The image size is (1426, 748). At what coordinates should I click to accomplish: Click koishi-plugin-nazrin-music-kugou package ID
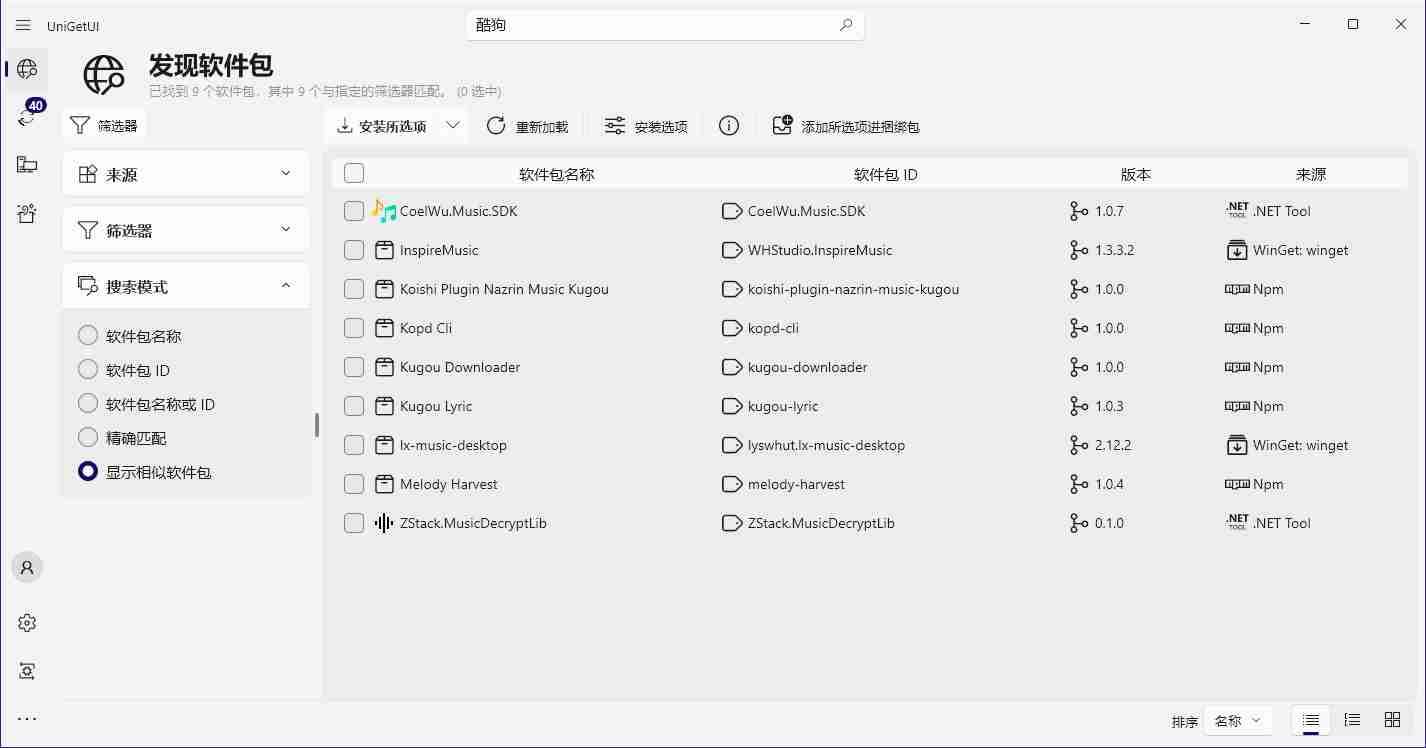[853, 289]
